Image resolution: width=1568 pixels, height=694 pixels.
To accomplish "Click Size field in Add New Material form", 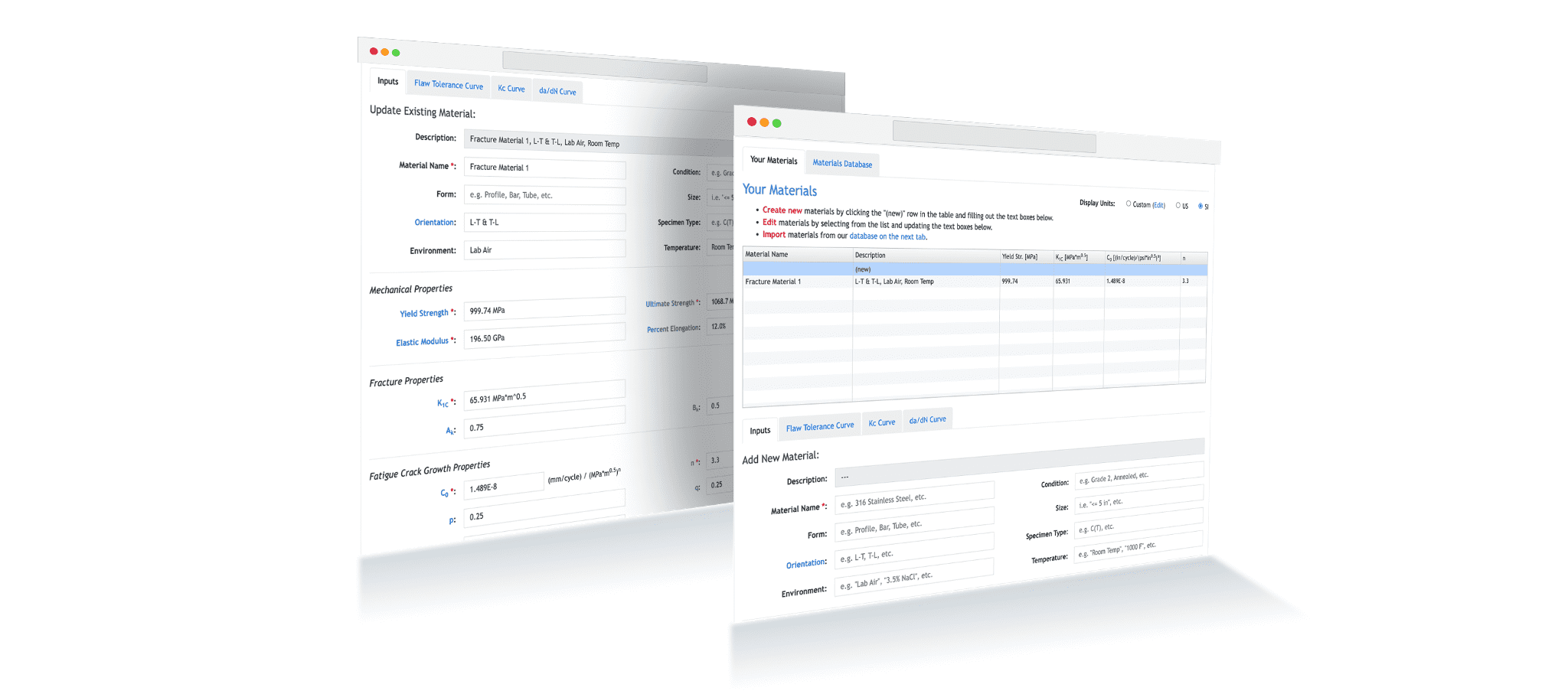I will 1138,500.
